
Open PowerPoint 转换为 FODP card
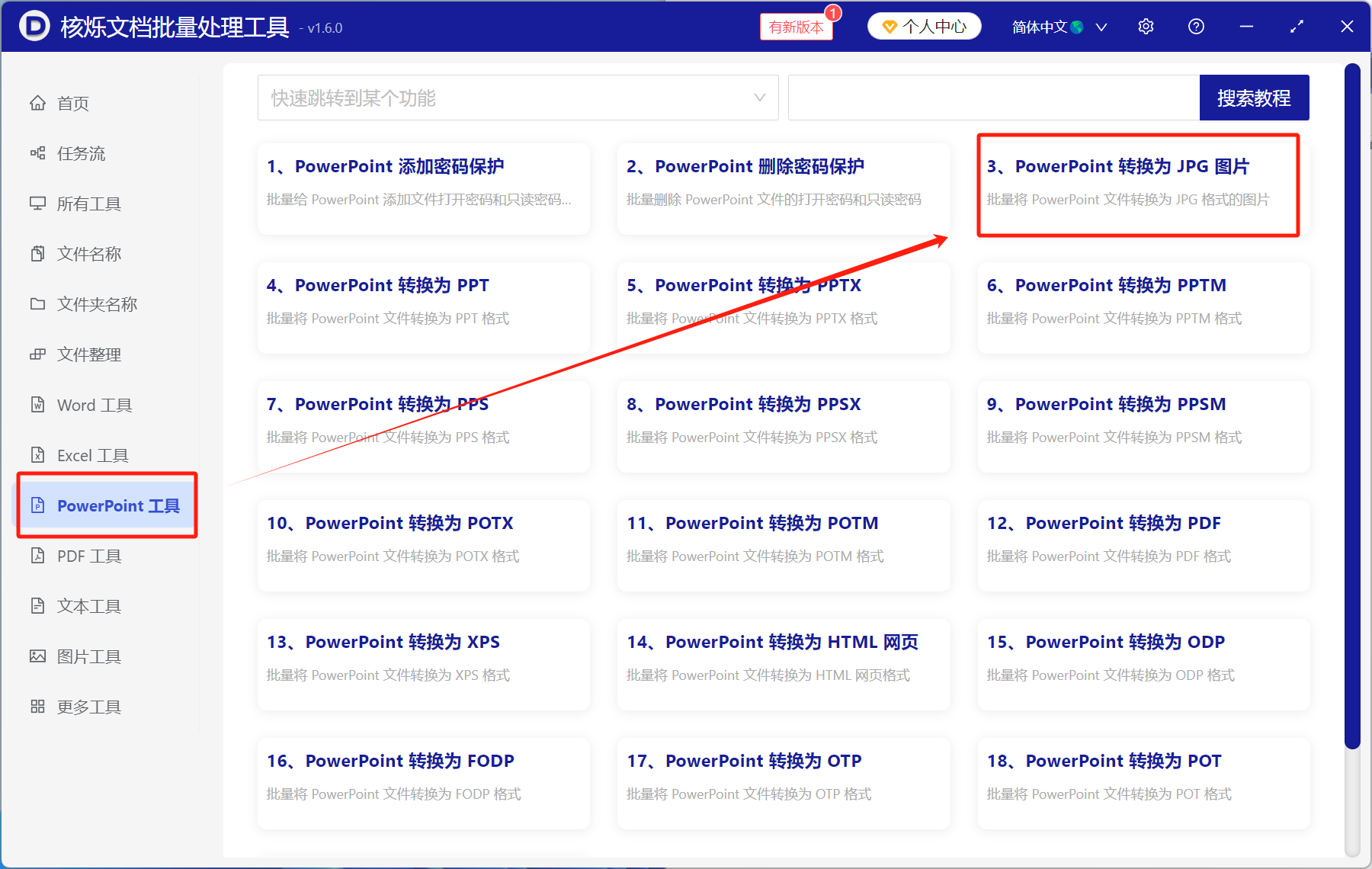tap(424, 784)
